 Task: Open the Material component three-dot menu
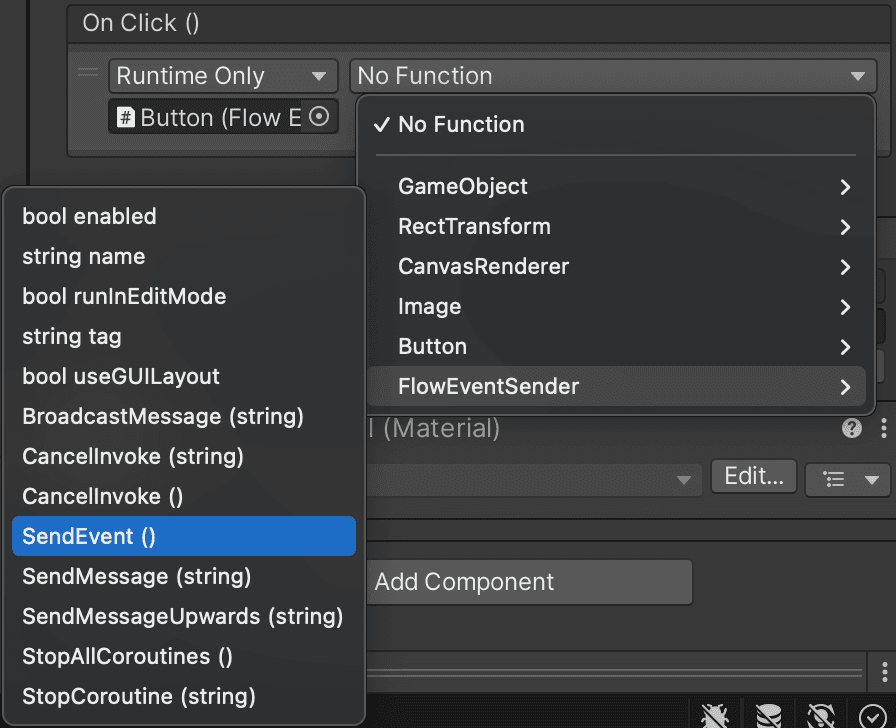(883, 428)
